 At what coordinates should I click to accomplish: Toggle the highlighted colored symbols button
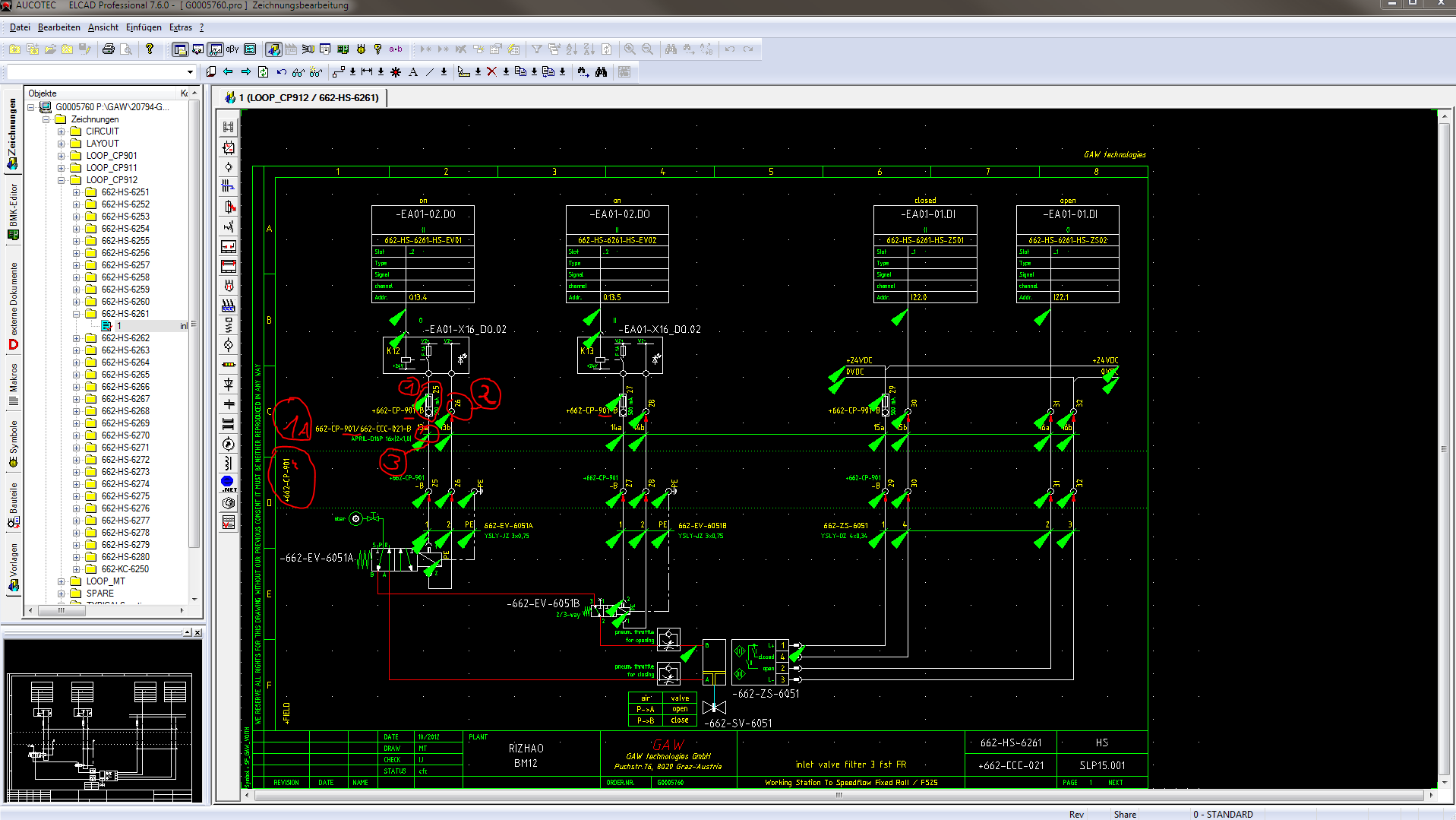[x=273, y=49]
